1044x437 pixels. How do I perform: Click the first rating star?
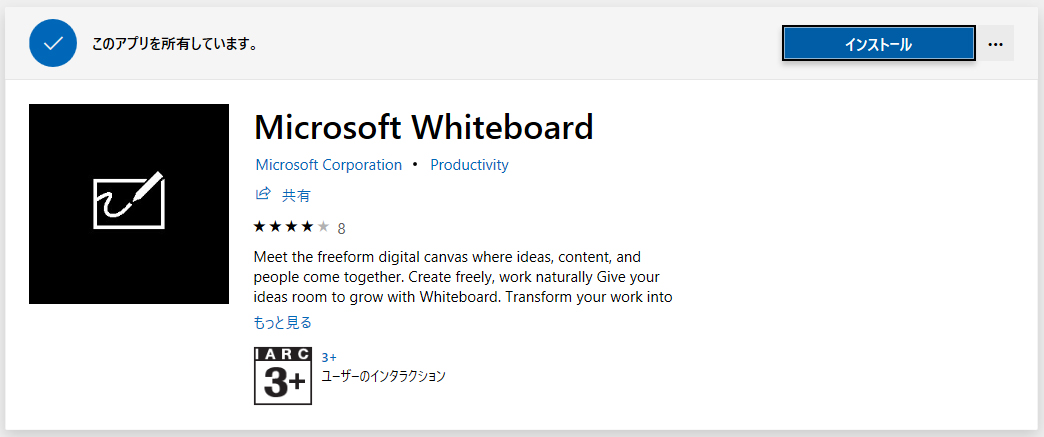pos(260,227)
